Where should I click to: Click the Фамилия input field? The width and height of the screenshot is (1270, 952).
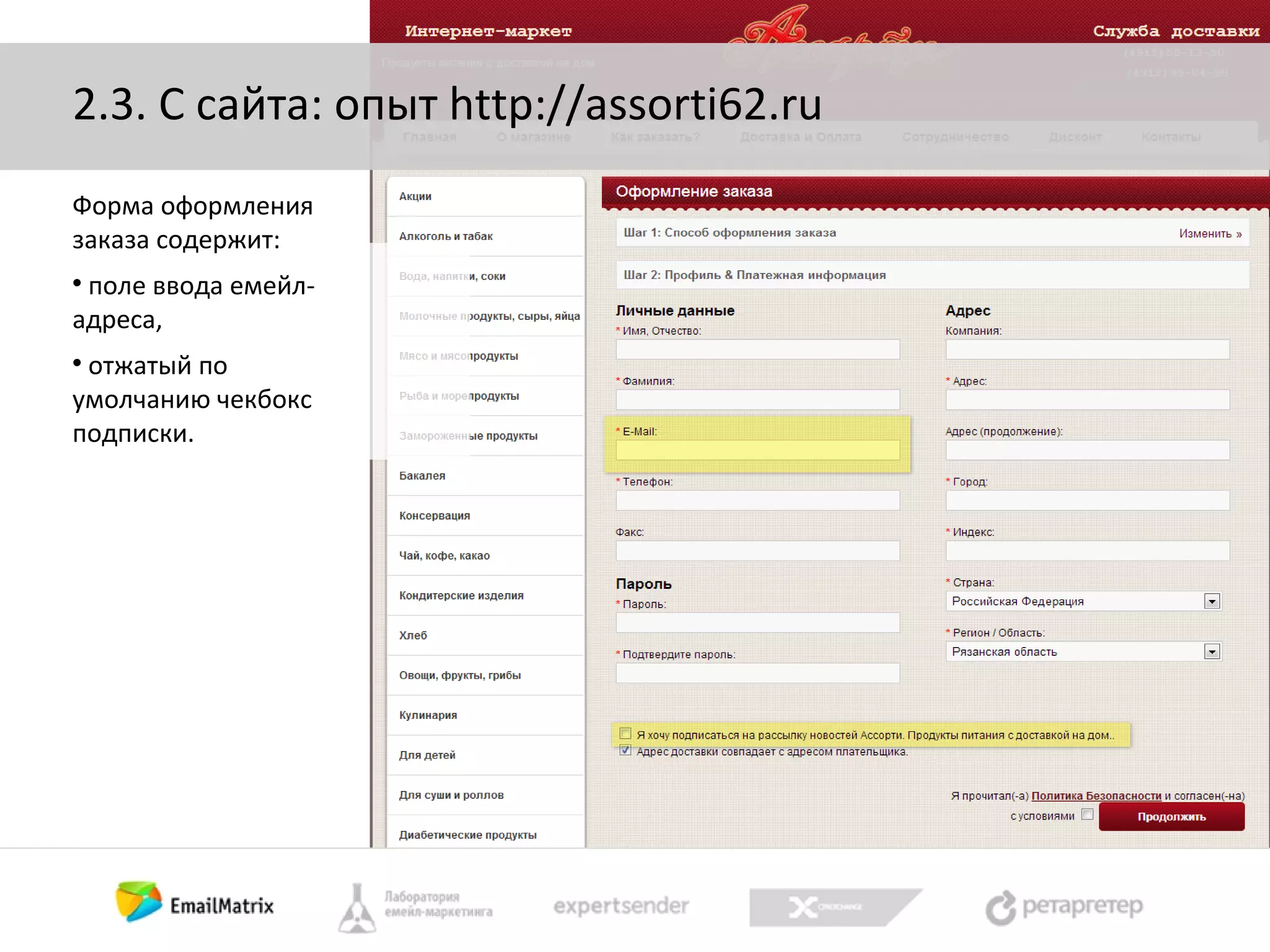(758, 400)
